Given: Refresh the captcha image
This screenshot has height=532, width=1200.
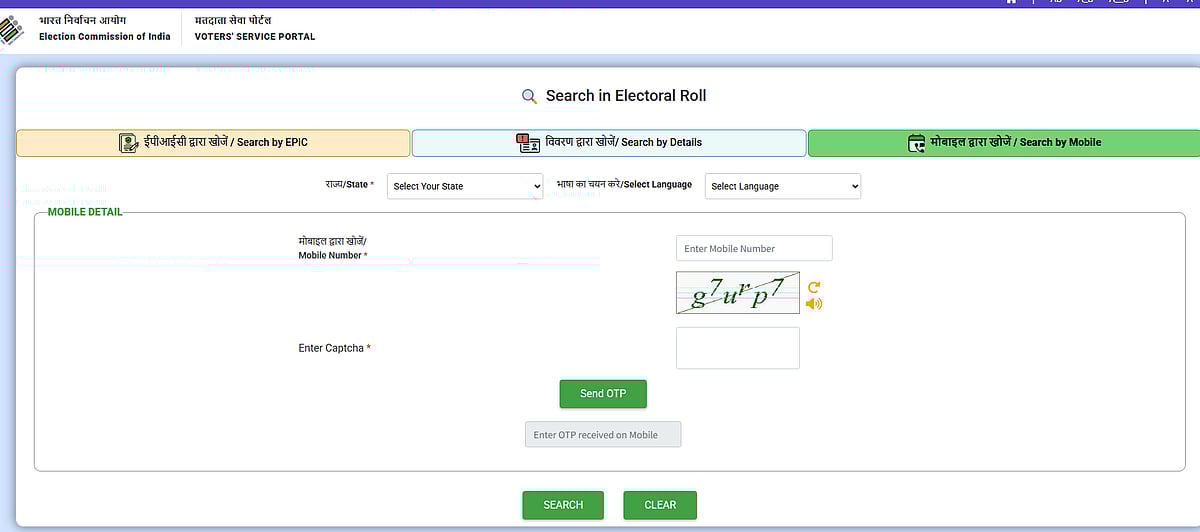Looking at the screenshot, I should pos(813,287).
